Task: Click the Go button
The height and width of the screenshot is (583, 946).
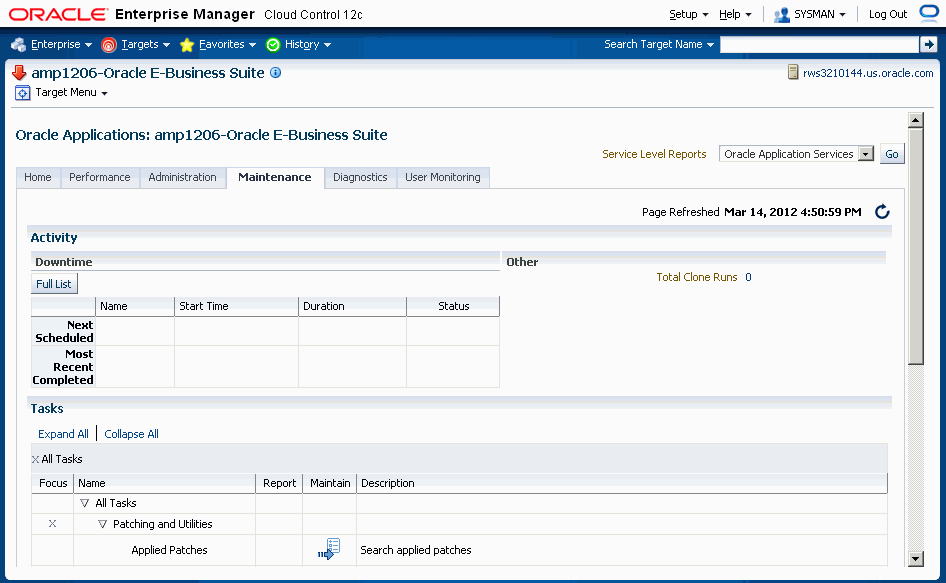Action: pos(892,154)
